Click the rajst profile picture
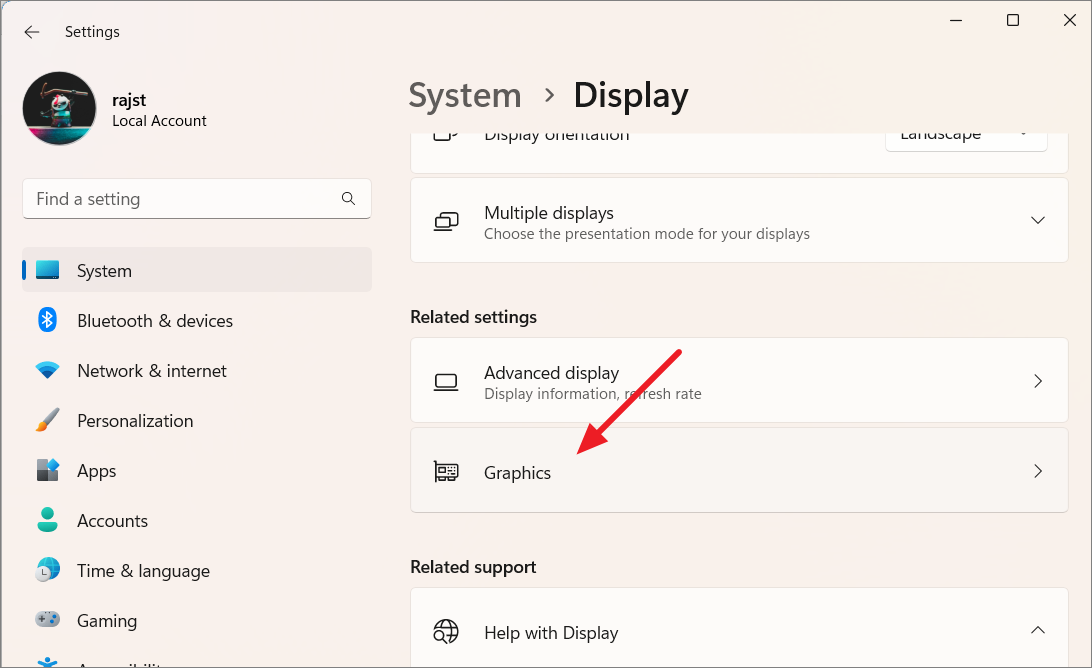1092x668 pixels. click(59, 107)
